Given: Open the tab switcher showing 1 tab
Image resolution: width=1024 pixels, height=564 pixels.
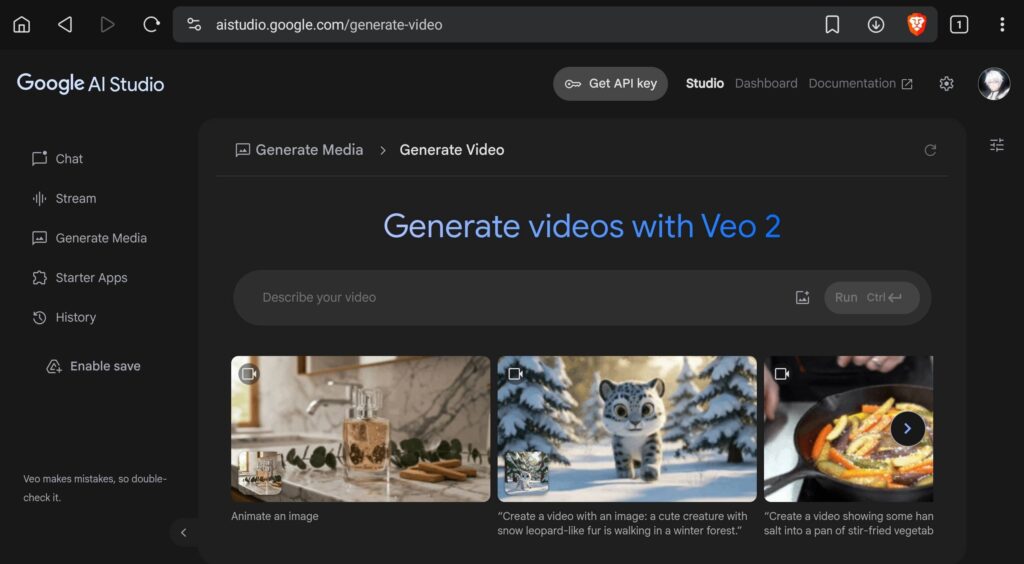Looking at the screenshot, I should [959, 25].
